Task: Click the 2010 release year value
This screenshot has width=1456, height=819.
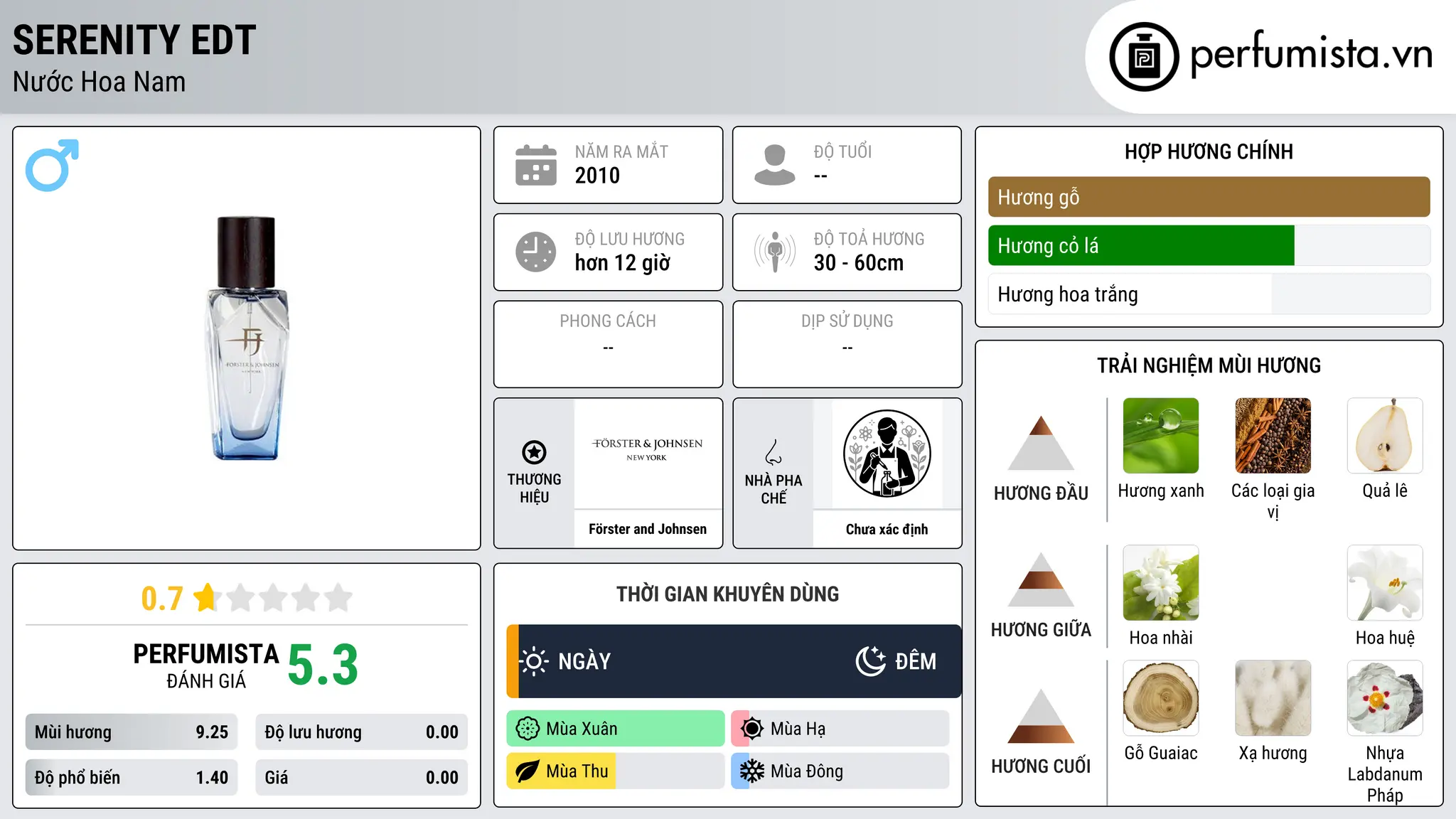Action: click(x=597, y=176)
